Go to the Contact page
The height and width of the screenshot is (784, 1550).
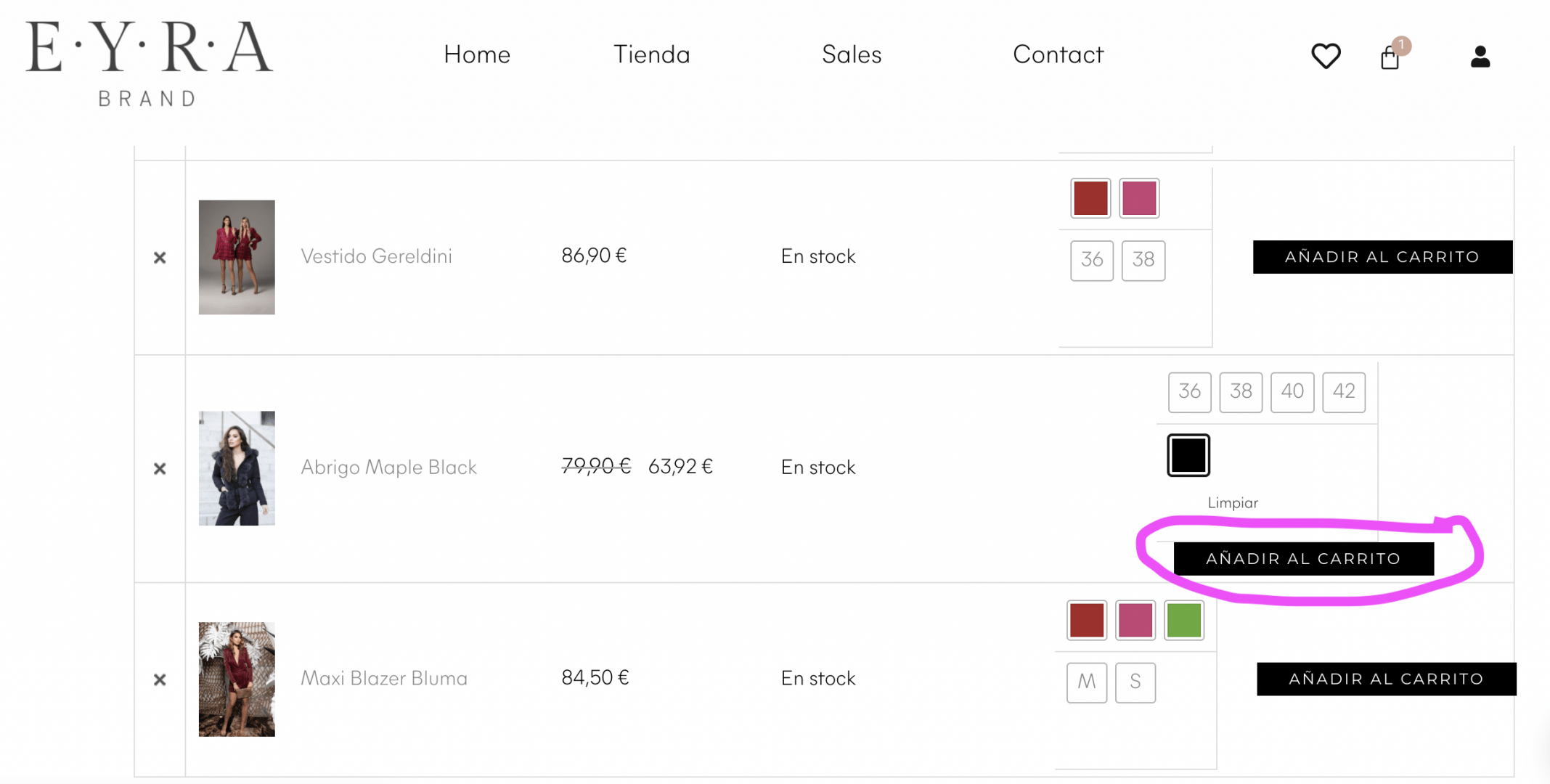click(x=1058, y=54)
